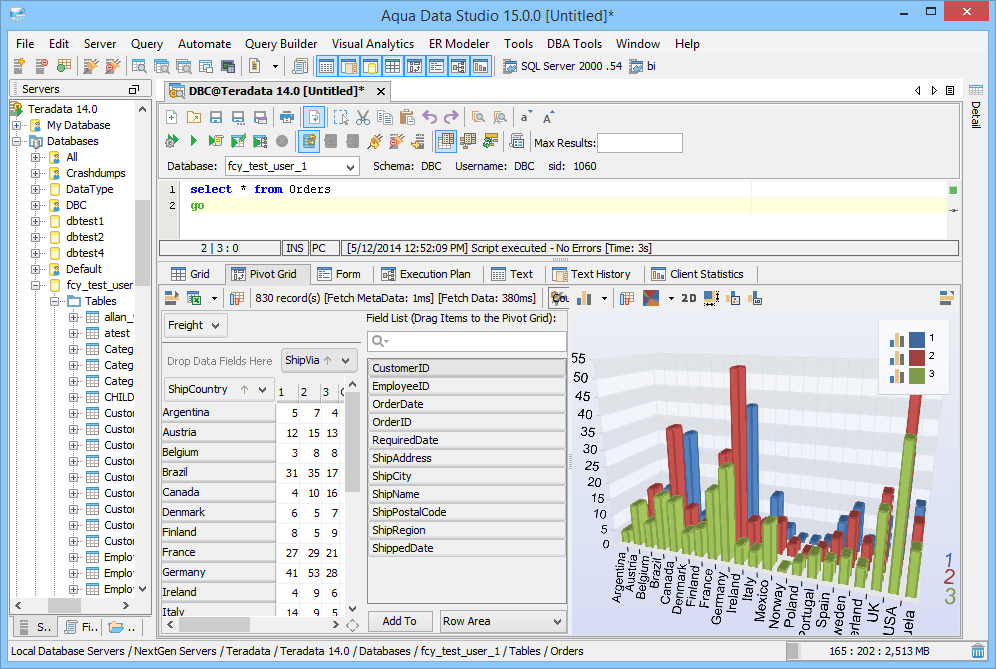Open the Detail side panel
Image resolution: width=996 pixels, height=669 pixels.
point(976,107)
